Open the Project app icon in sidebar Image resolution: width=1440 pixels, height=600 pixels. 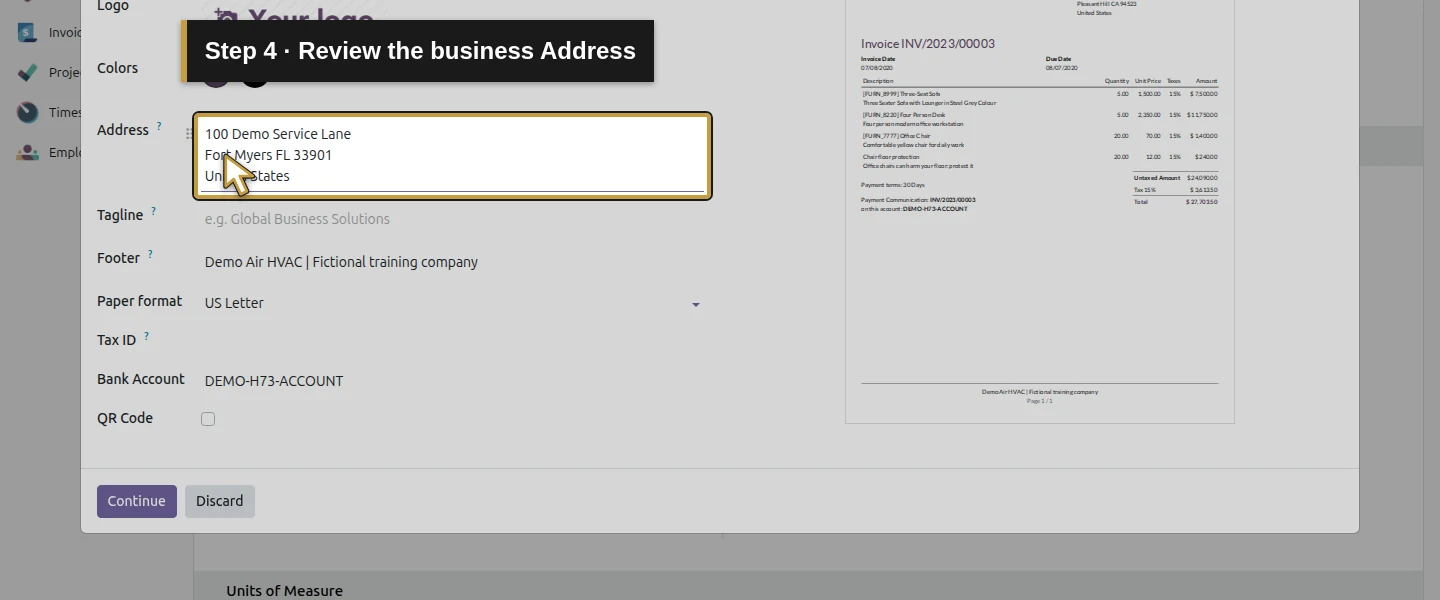(28, 72)
